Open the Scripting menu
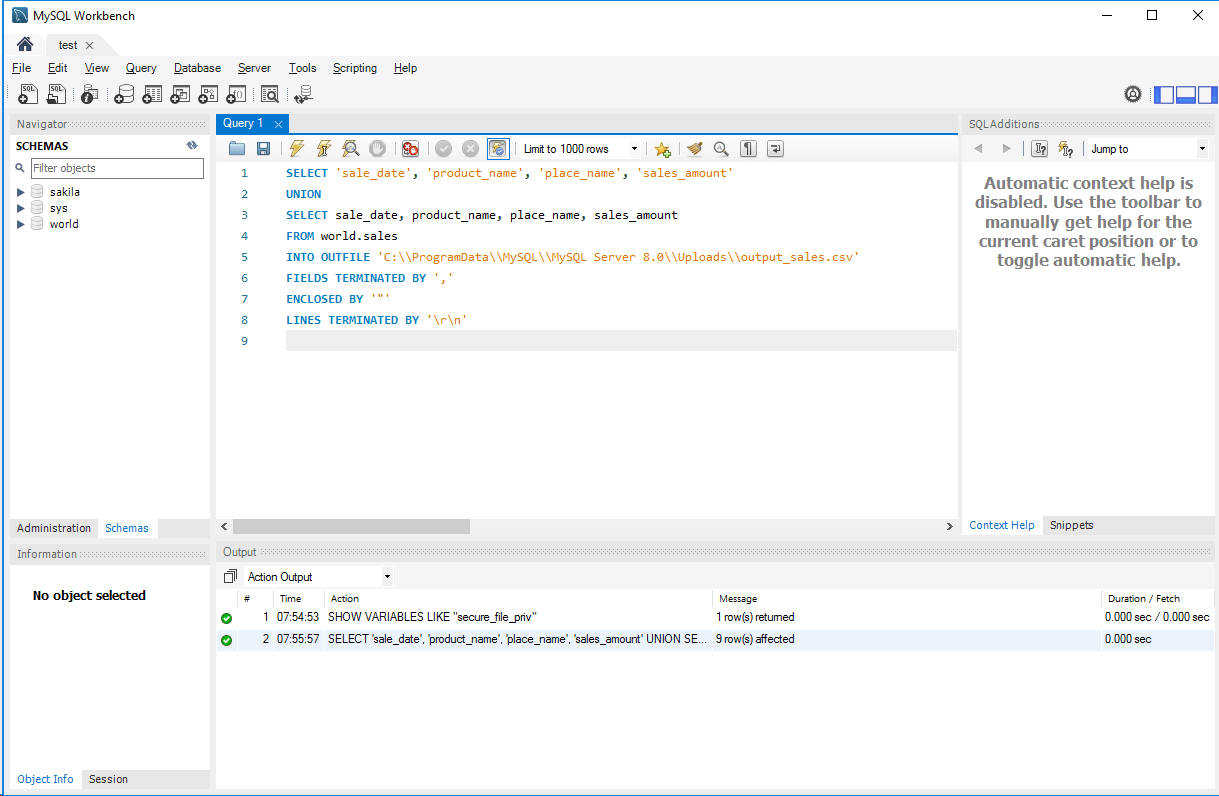 coord(355,68)
